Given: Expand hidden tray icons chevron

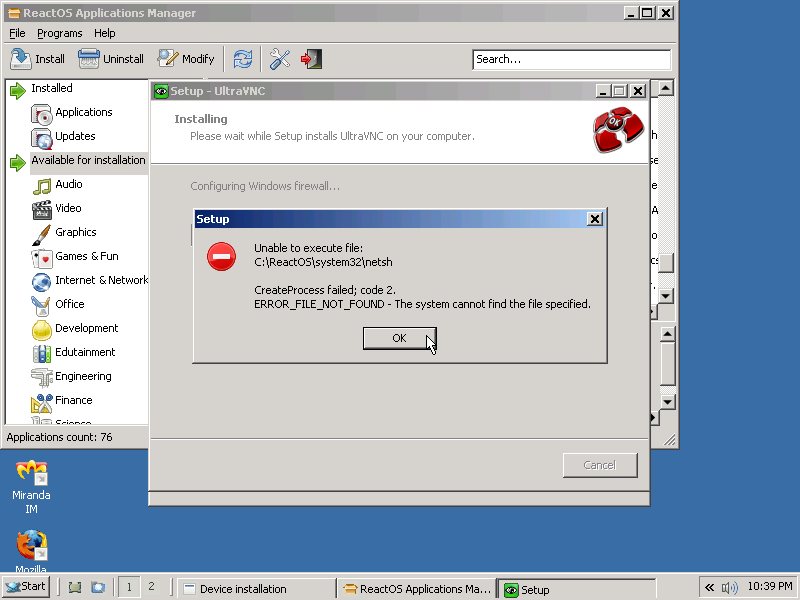Looking at the screenshot, I should tap(710, 588).
